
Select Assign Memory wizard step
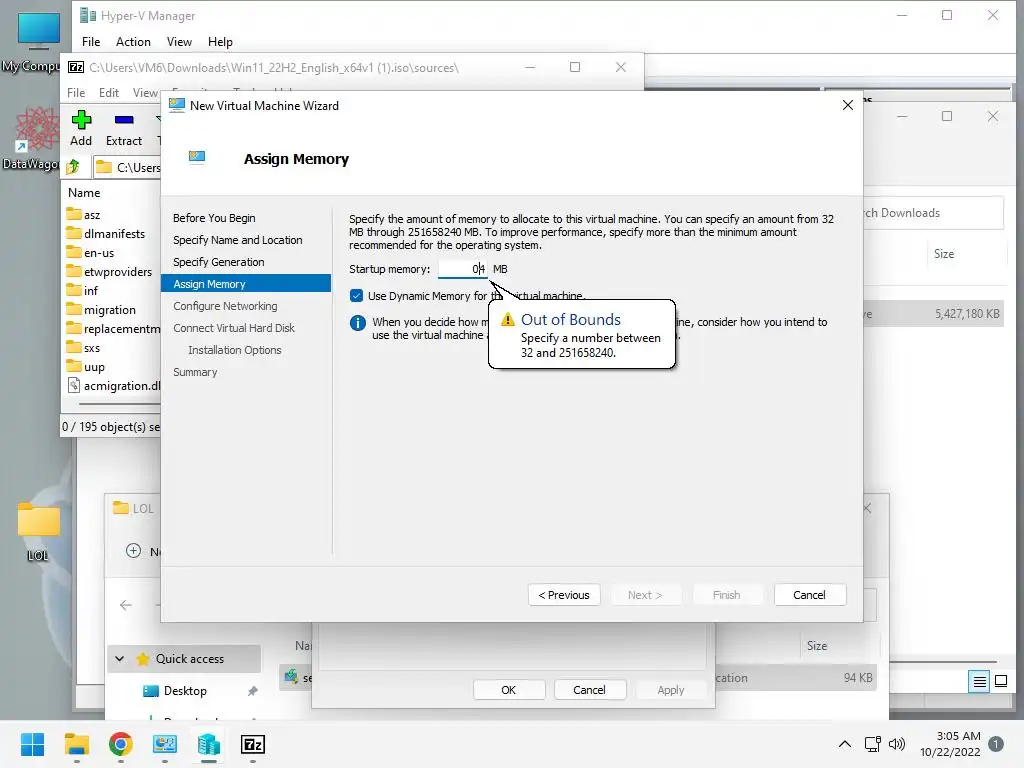(246, 284)
